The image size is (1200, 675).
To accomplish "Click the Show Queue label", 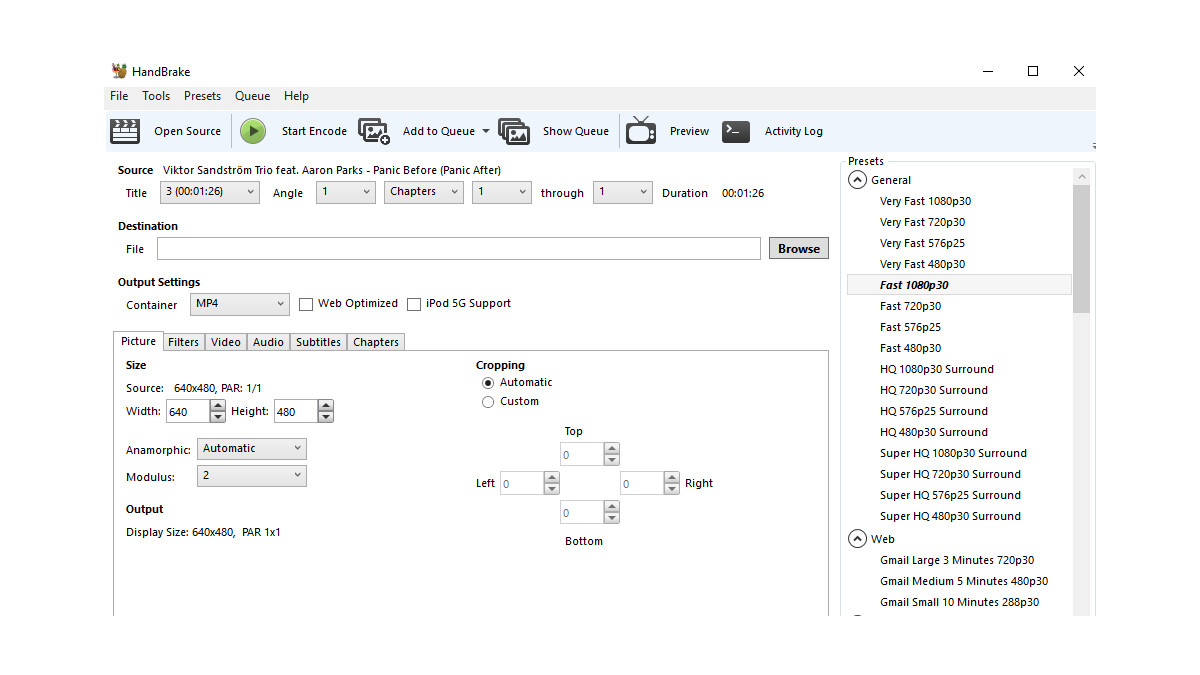I will click(x=576, y=131).
